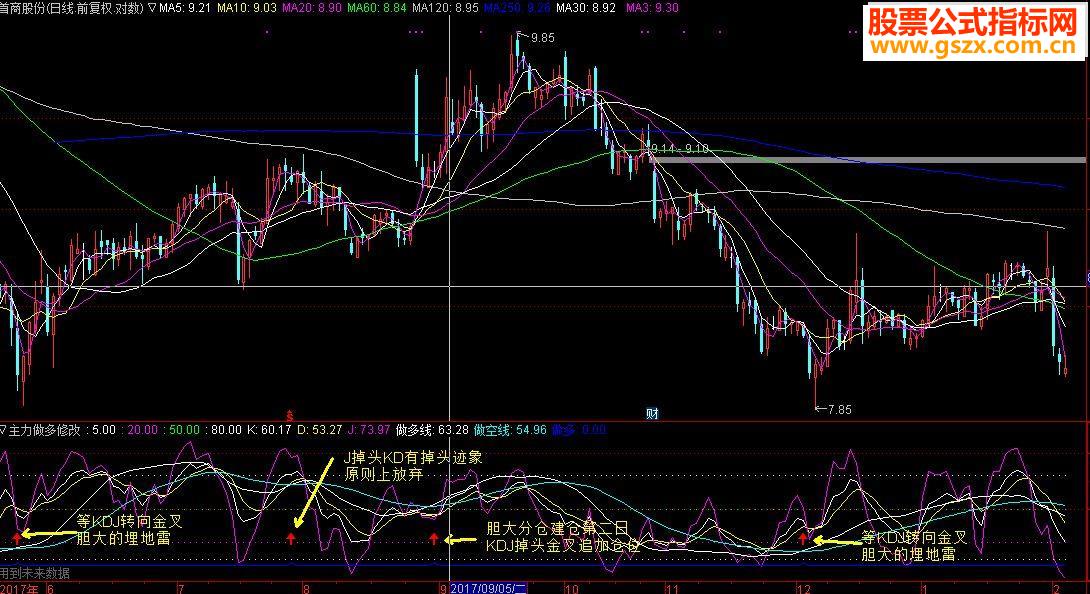This screenshot has width=1090, height=594.
Task: Select the MA30: 8.92 label
Action: click(x=586, y=8)
